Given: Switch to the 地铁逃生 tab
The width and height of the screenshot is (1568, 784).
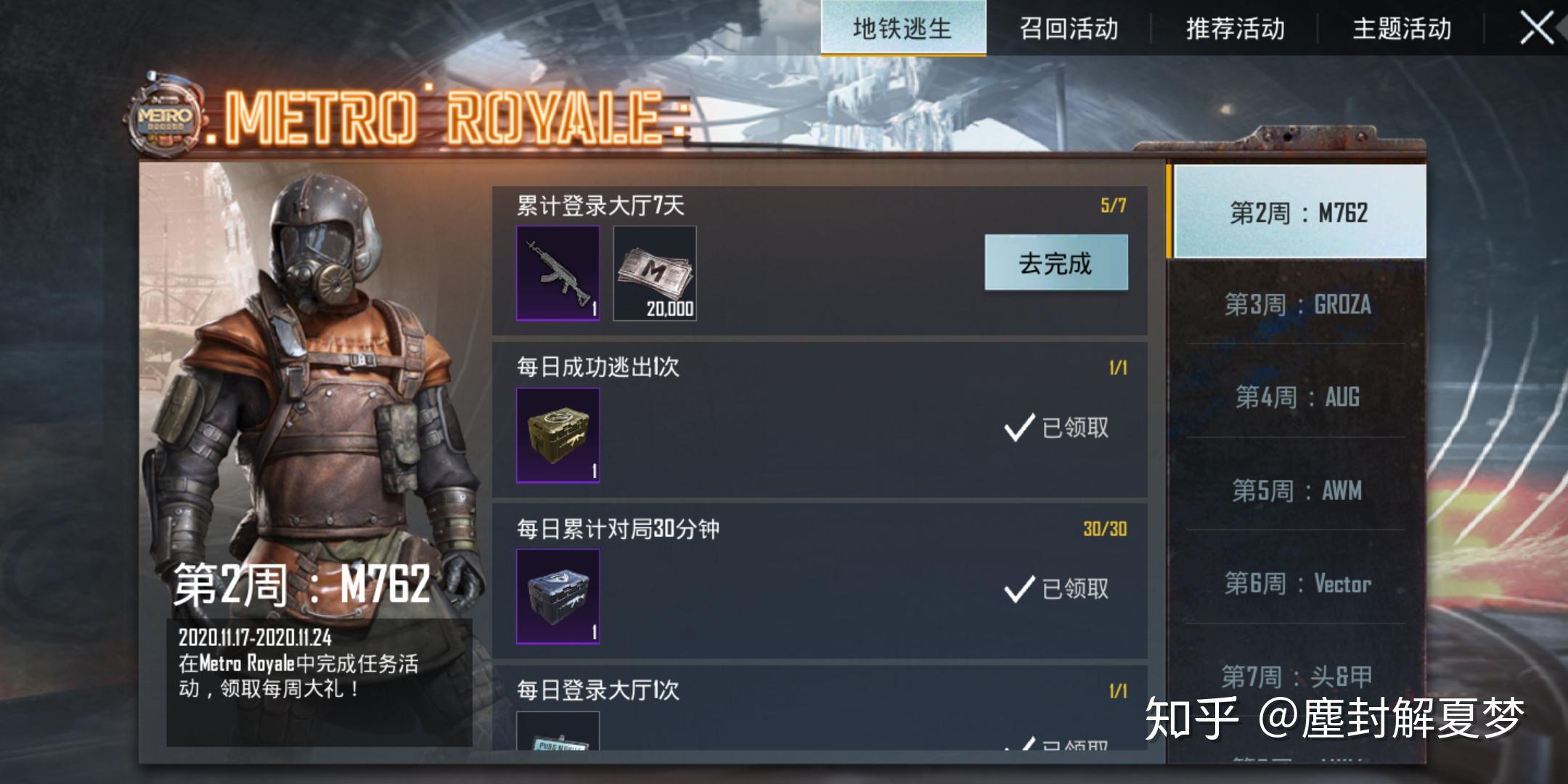Looking at the screenshot, I should click(903, 28).
